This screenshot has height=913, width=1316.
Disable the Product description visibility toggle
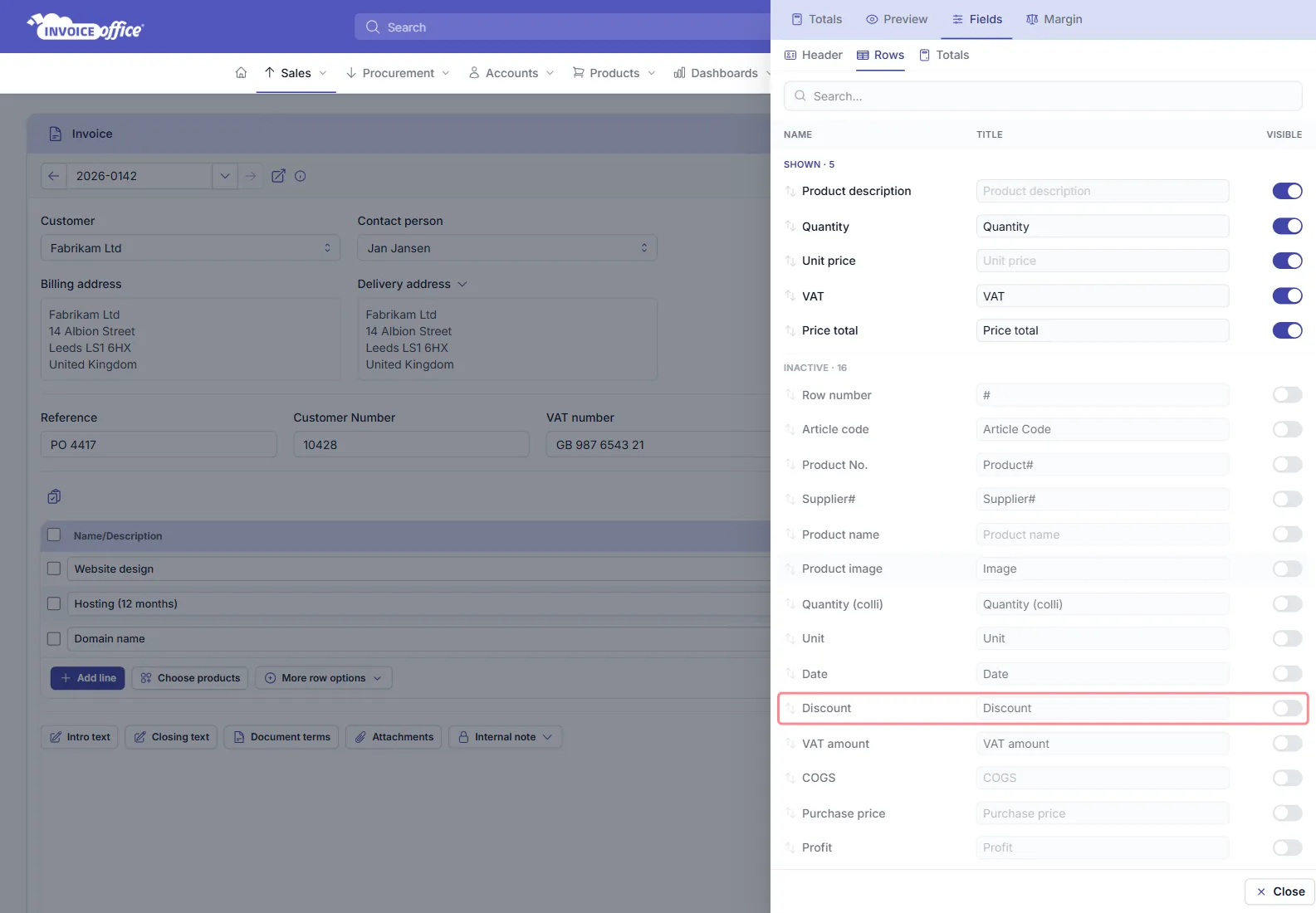tap(1287, 191)
